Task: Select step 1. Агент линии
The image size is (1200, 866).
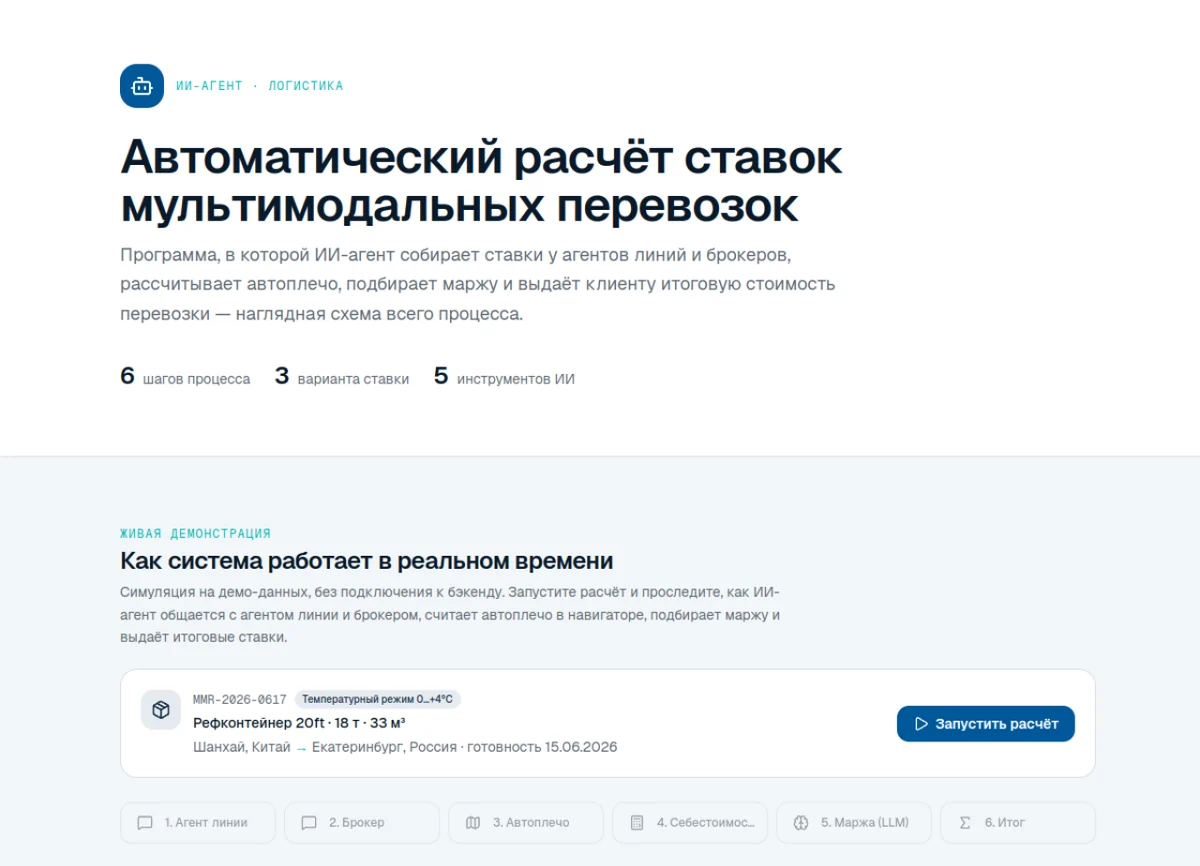Action: click(198, 823)
